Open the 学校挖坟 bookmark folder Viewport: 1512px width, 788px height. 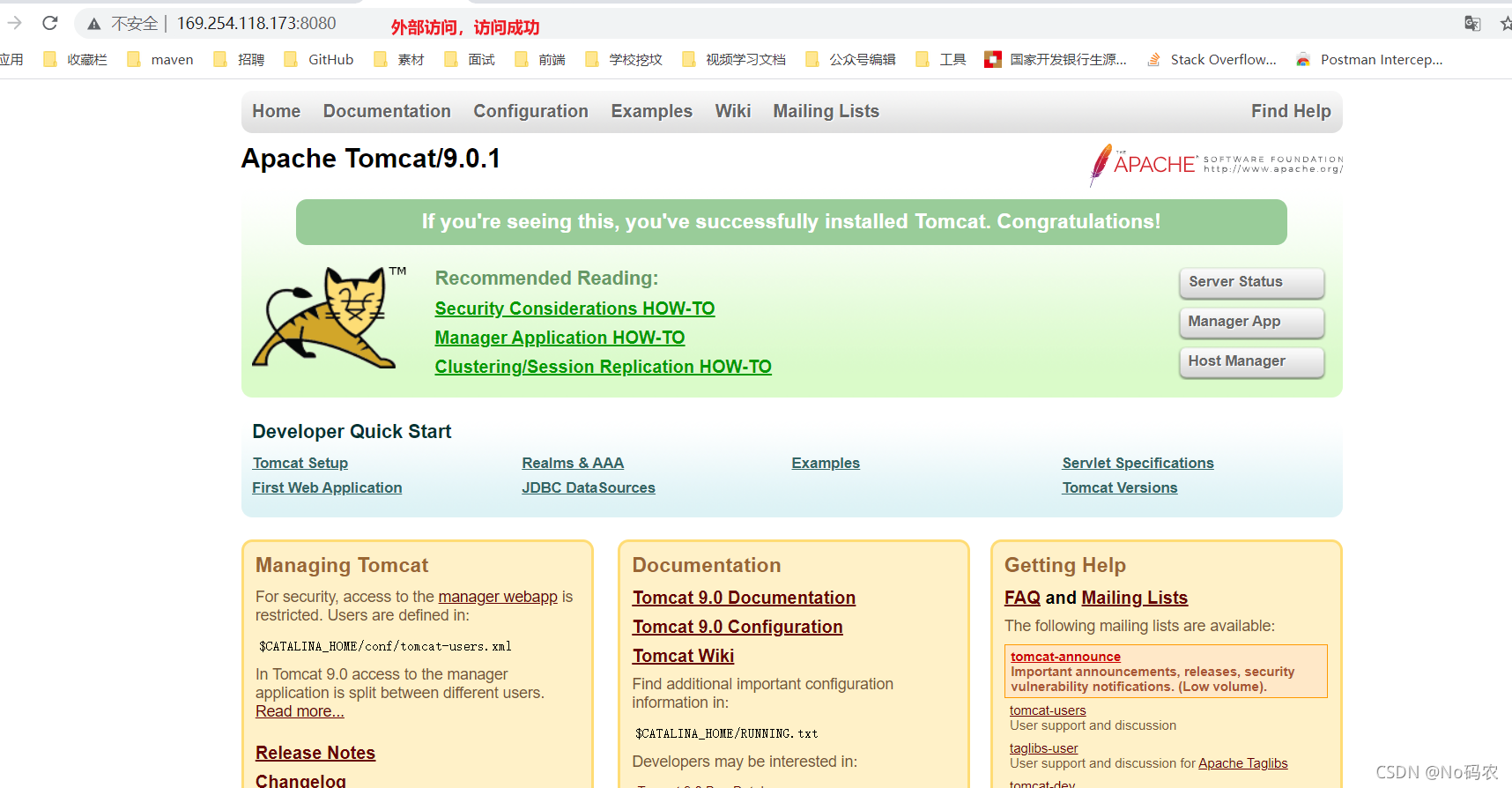tap(624, 60)
